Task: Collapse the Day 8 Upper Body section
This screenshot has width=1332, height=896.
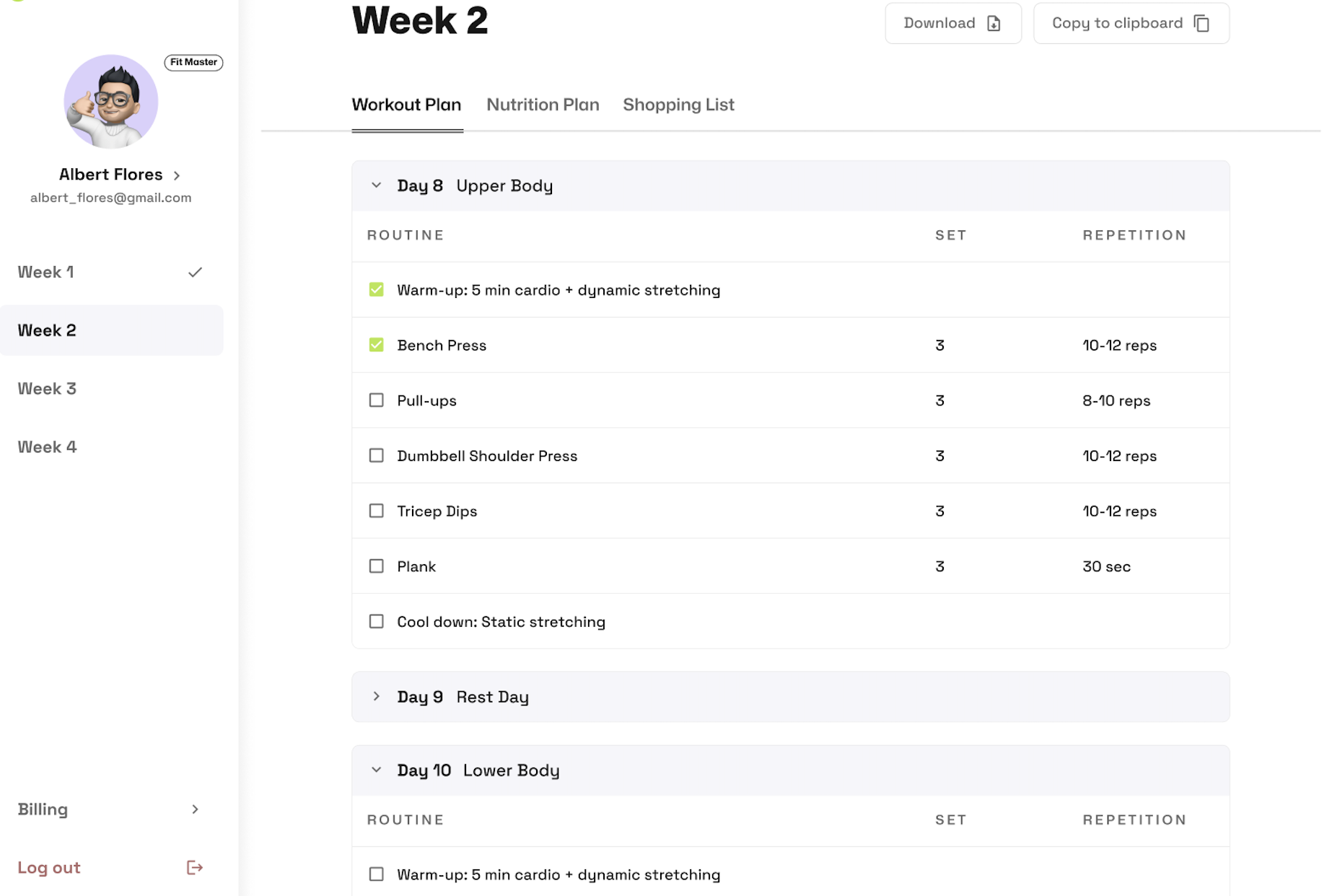Action: point(376,185)
